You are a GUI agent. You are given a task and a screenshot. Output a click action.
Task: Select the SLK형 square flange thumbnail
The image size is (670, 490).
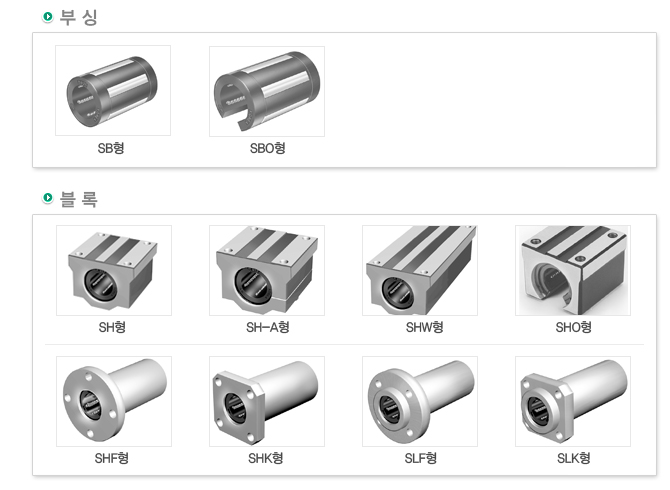tap(573, 402)
